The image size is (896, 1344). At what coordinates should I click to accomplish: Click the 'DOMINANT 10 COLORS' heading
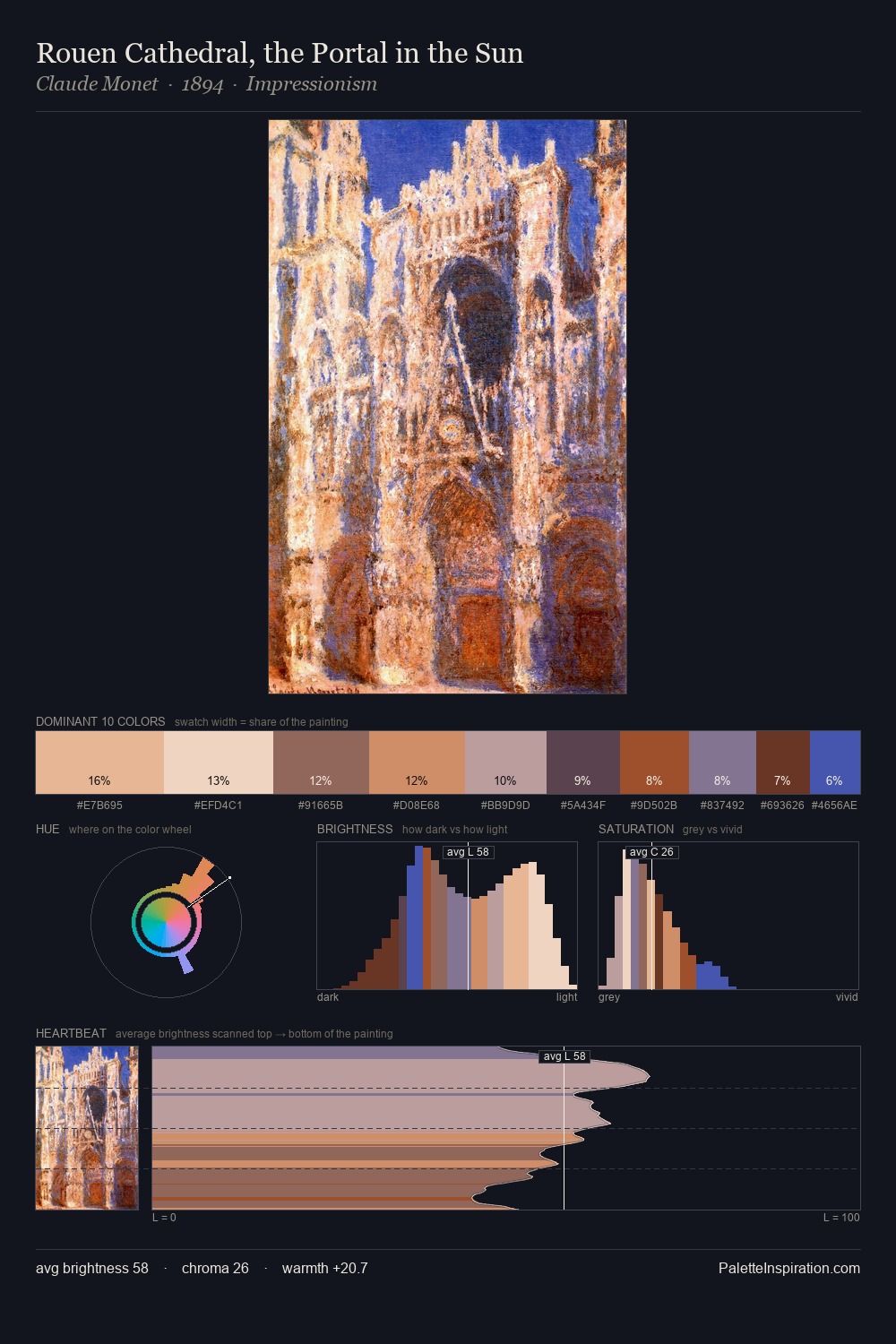(100, 721)
